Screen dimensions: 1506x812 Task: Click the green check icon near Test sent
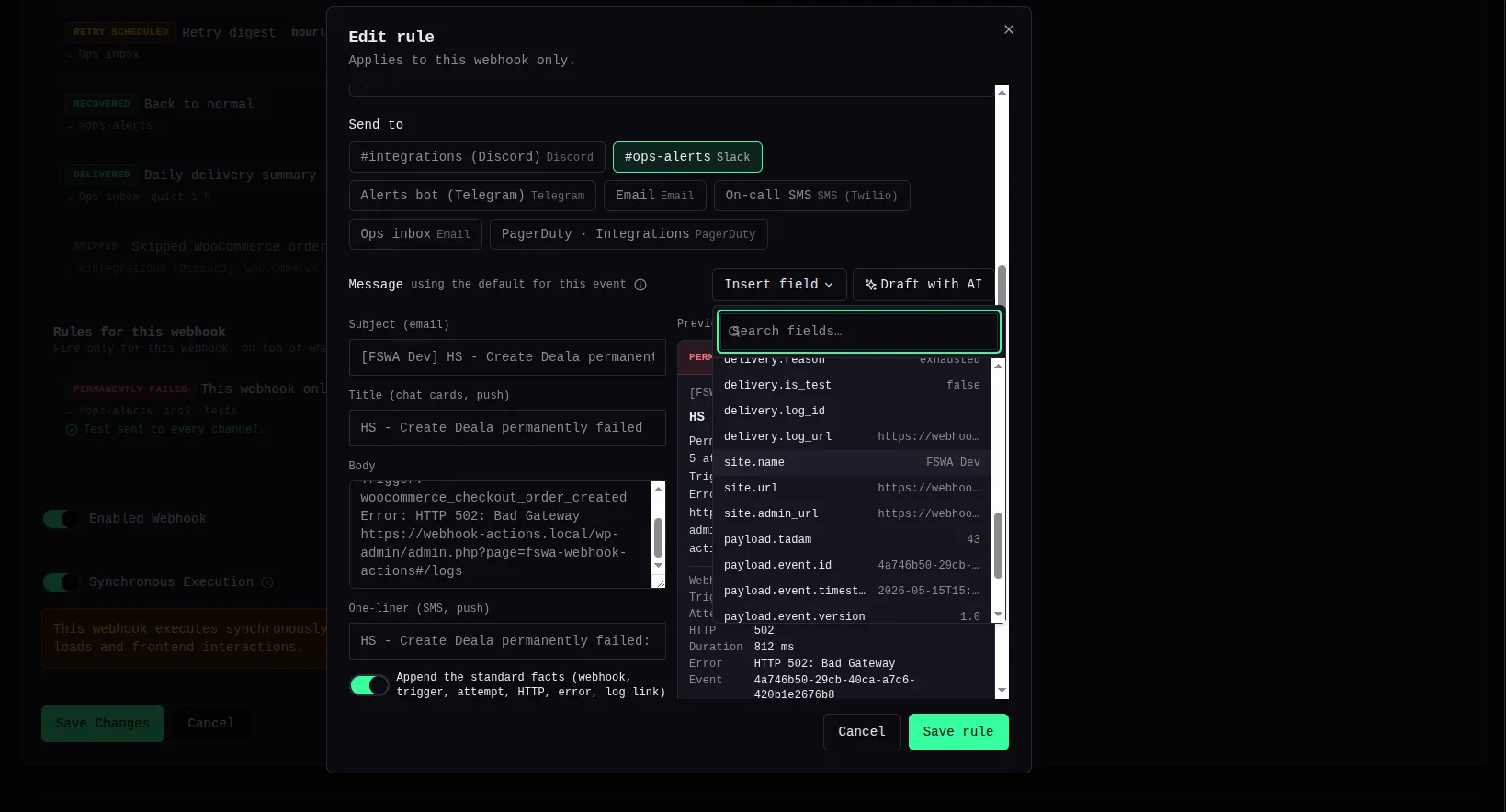pos(72,429)
